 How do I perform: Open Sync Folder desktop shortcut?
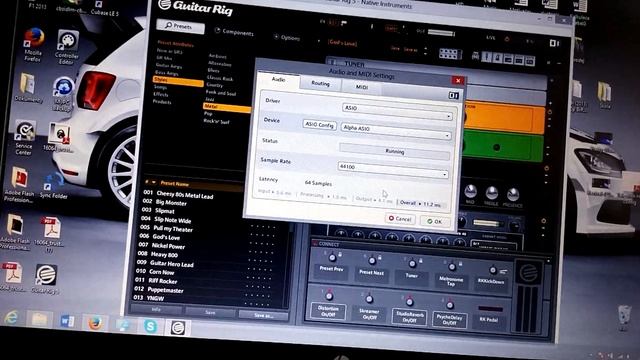pyautogui.click(x=53, y=186)
